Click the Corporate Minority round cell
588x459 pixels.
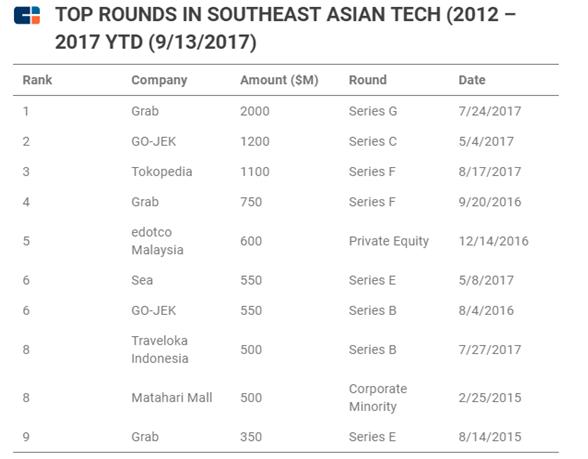(x=378, y=398)
